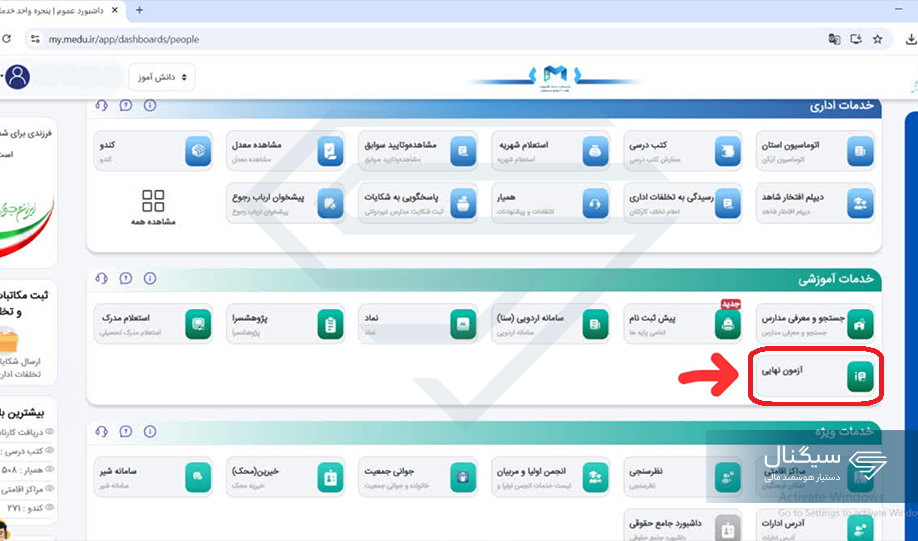
Task: Open the browser downloads icon
Action: (911, 39)
